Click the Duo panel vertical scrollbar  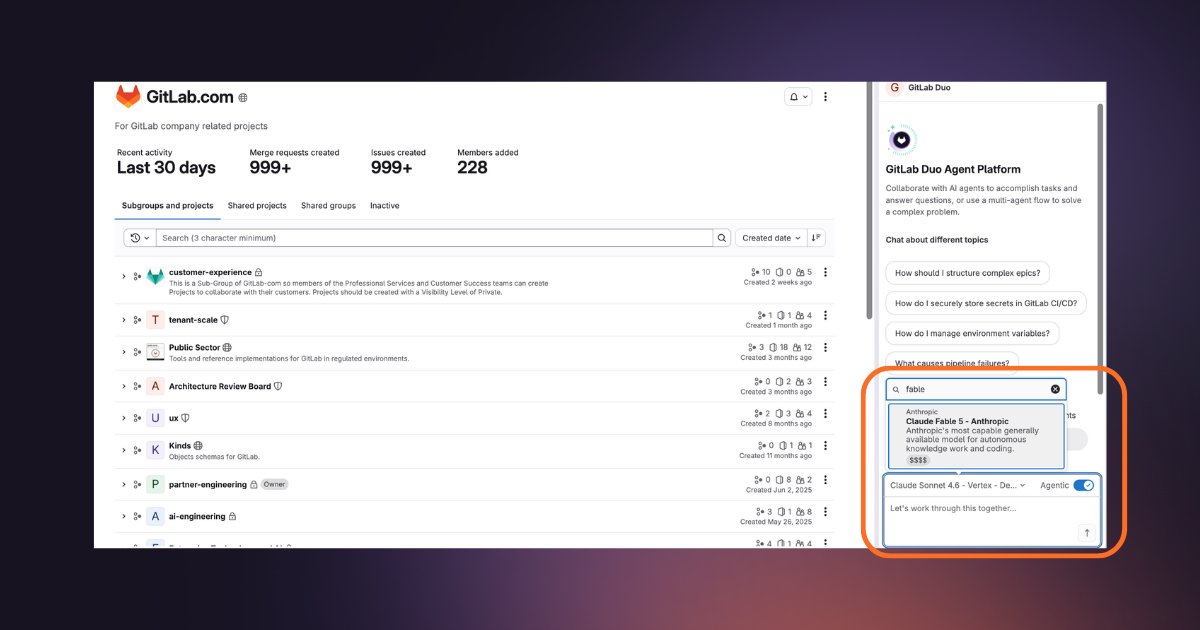pyautogui.click(x=1101, y=250)
